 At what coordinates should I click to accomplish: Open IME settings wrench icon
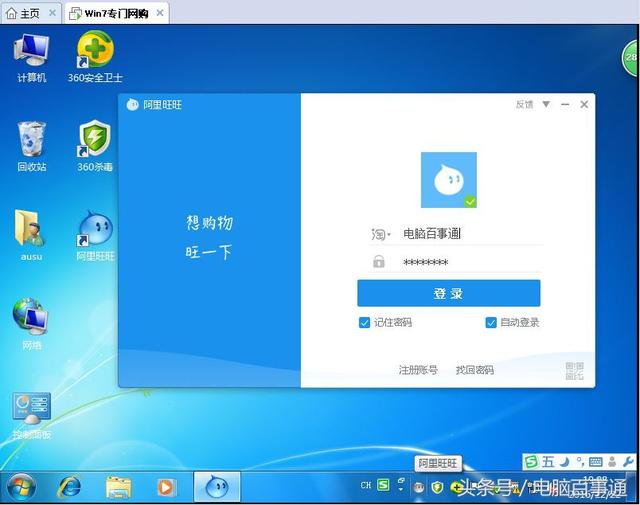coord(628,462)
